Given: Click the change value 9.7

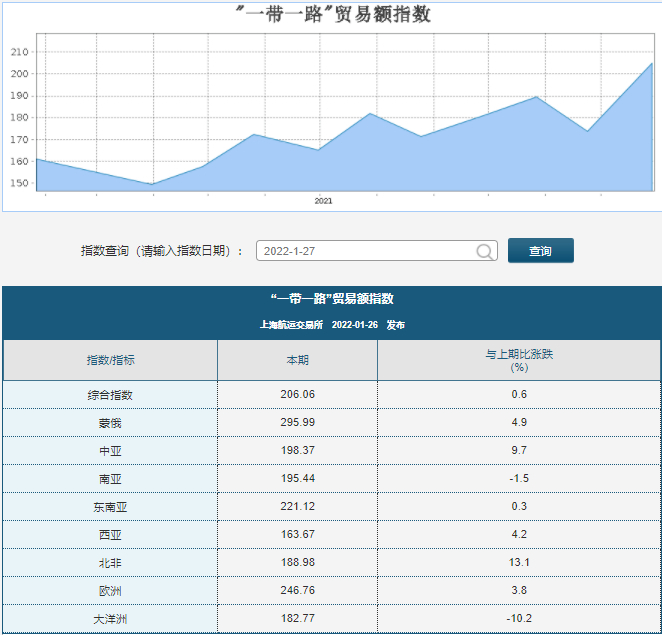Looking at the screenshot, I should pyautogui.click(x=519, y=450).
